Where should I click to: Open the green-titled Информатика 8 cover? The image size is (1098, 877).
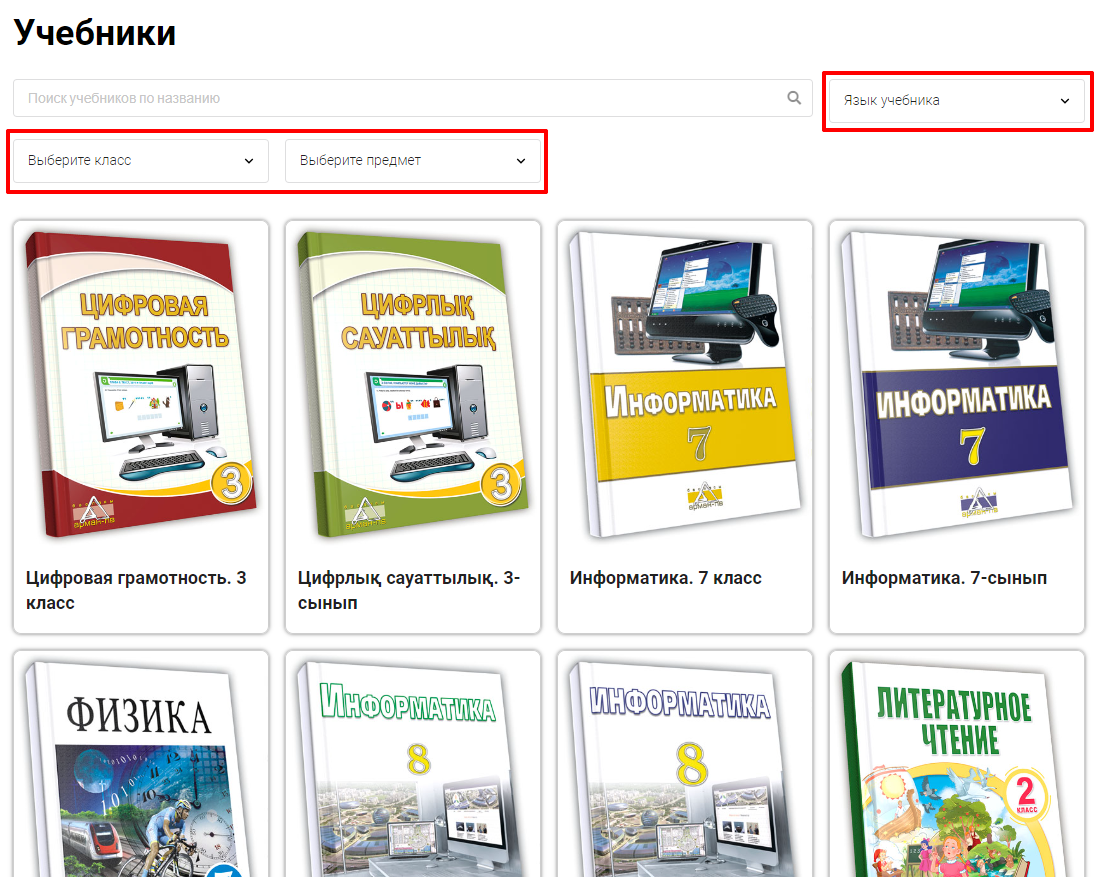[x=412, y=770]
